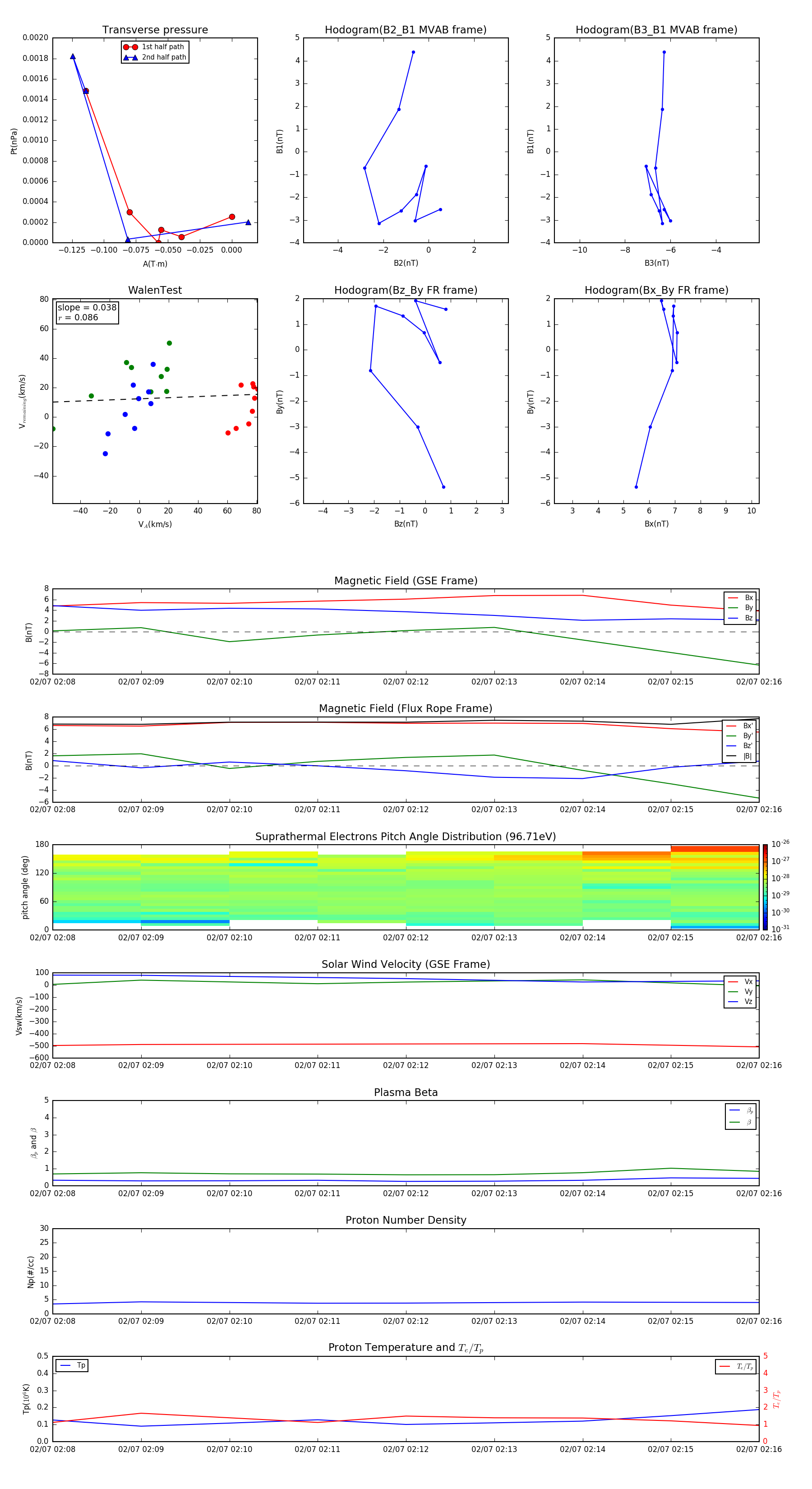
Task: Click the Hodogram(Bz_By FR frame) title
Action: (x=406, y=290)
